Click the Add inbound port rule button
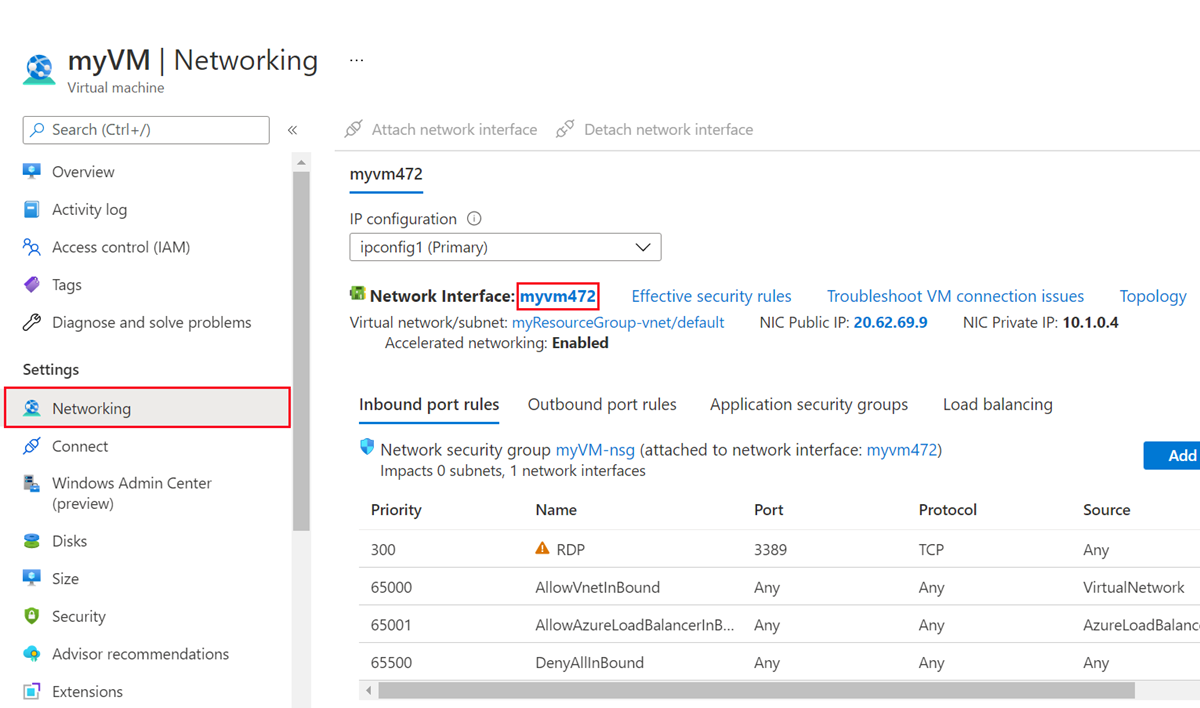The height and width of the screenshot is (708, 1200). [x=1175, y=456]
